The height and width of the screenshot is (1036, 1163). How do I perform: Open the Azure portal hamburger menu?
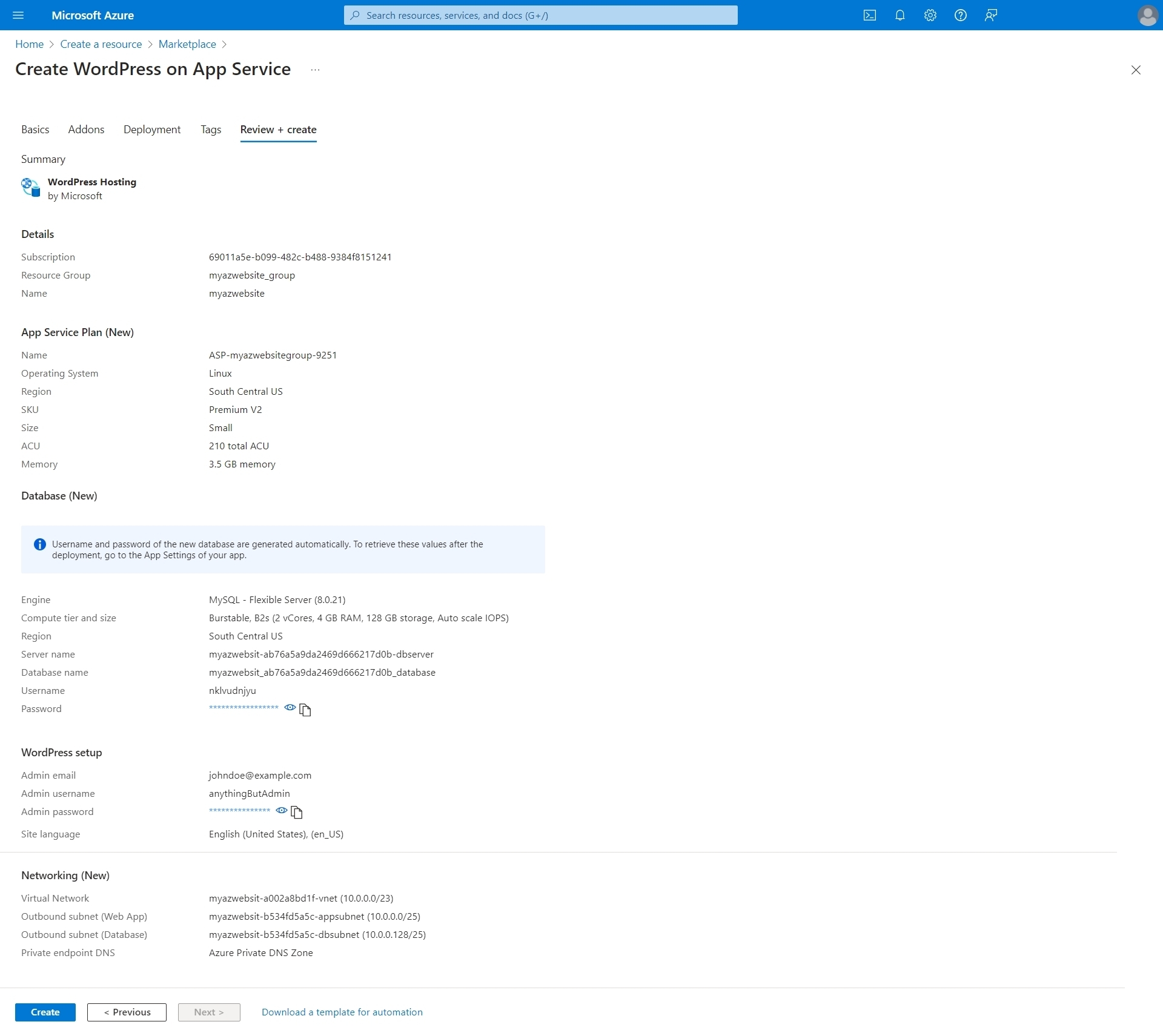point(18,15)
